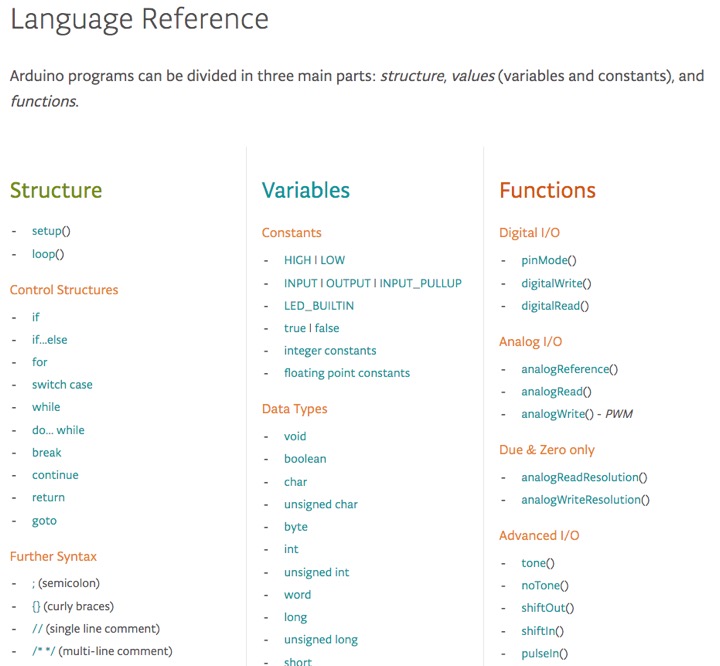Open the continue reference link

click(55, 475)
